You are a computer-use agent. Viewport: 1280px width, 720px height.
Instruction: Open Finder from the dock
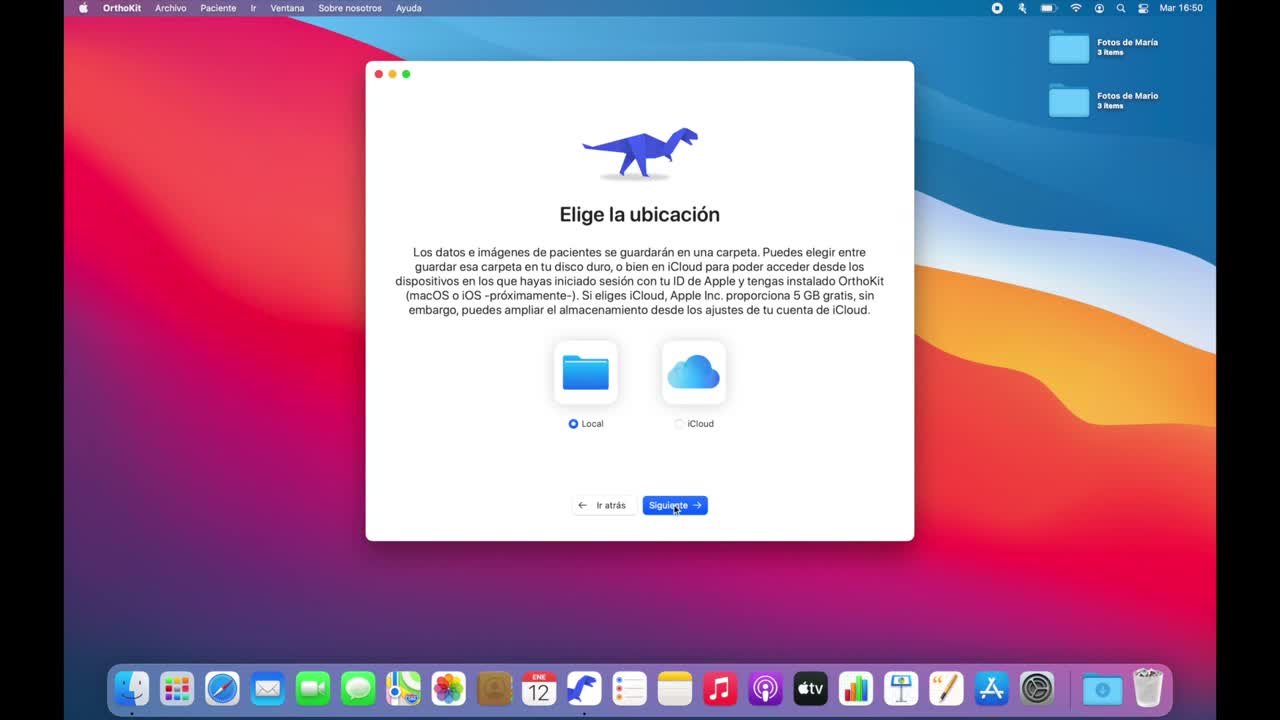[131, 689]
